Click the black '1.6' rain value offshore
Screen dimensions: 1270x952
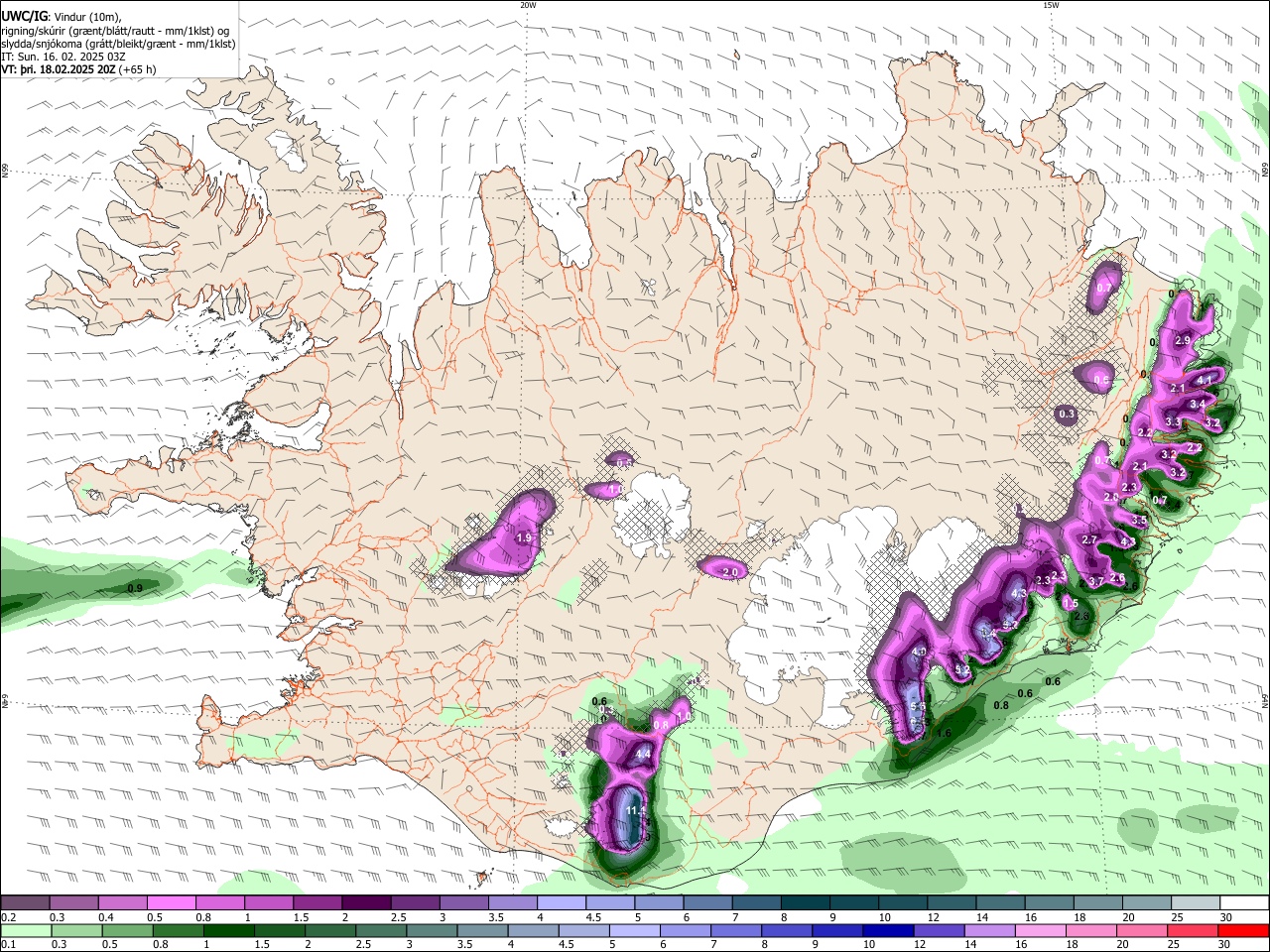click(x=944, y=734)
